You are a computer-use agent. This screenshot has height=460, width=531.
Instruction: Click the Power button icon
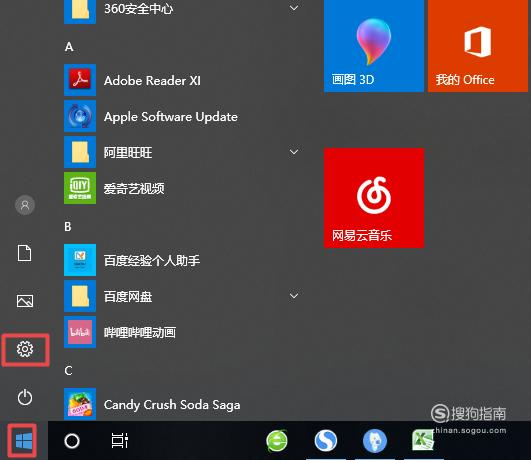[25, 397]
